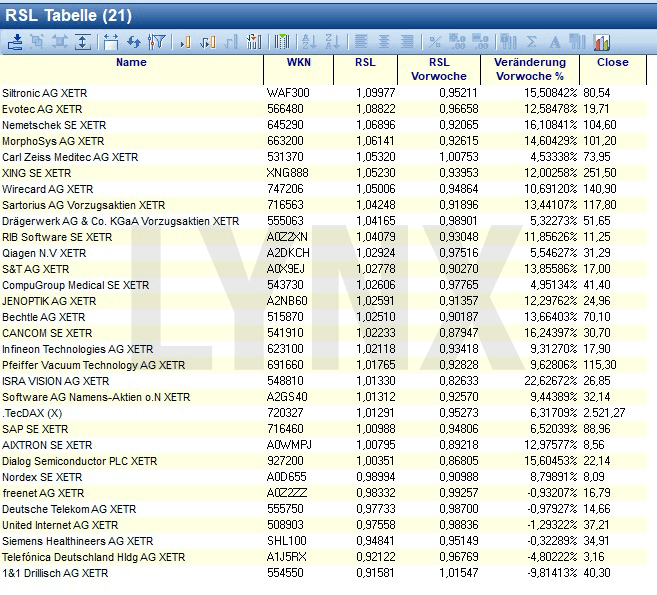Sort descending with the Z-A icon
657x595 pixels.
(333, 42)
